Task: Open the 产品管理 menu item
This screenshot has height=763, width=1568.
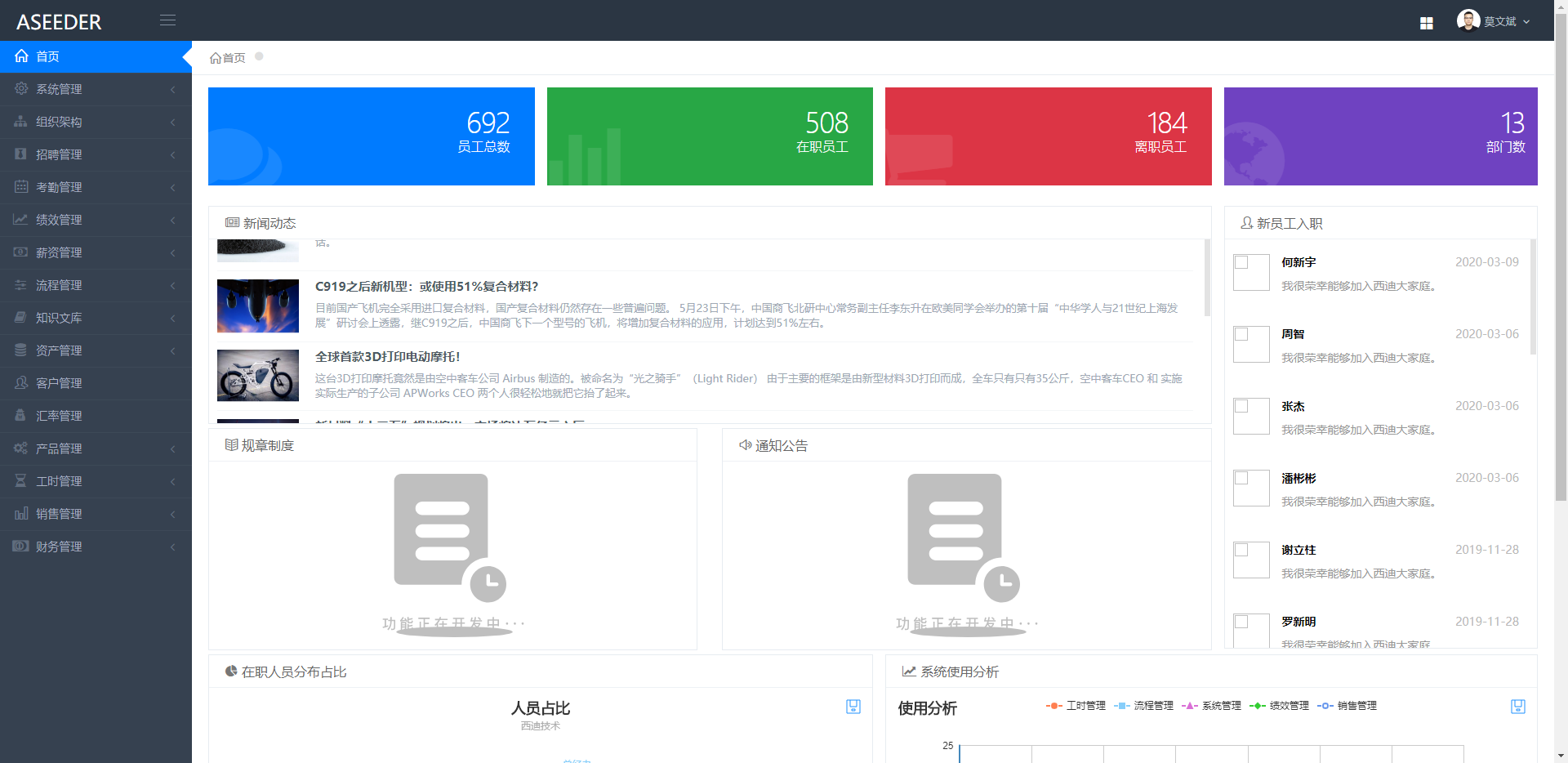Action: click(x=96, y=448)
